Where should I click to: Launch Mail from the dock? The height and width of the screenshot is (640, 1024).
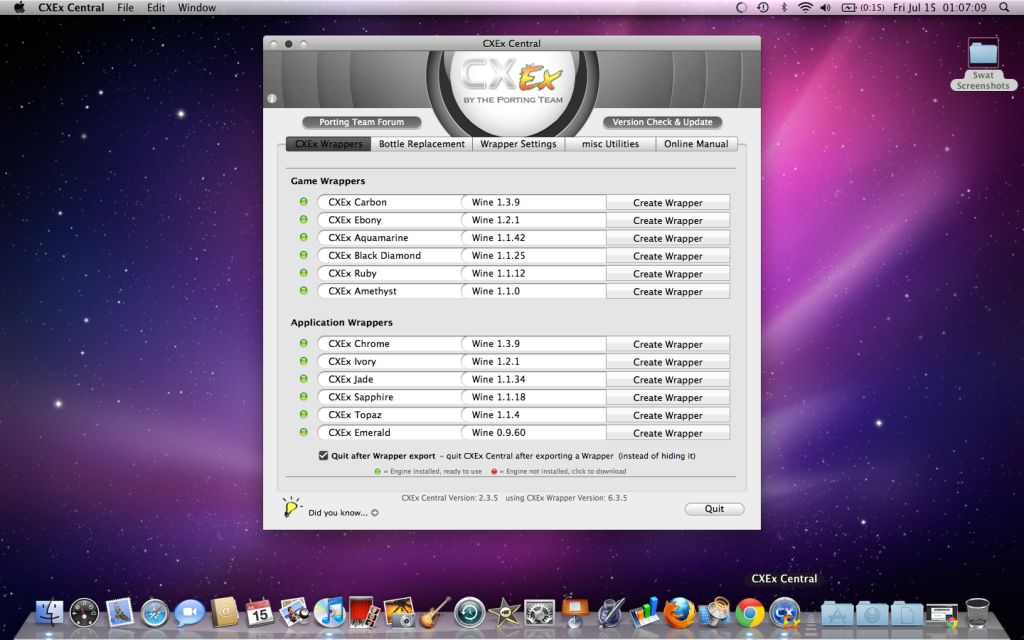(x=120, y=613)
